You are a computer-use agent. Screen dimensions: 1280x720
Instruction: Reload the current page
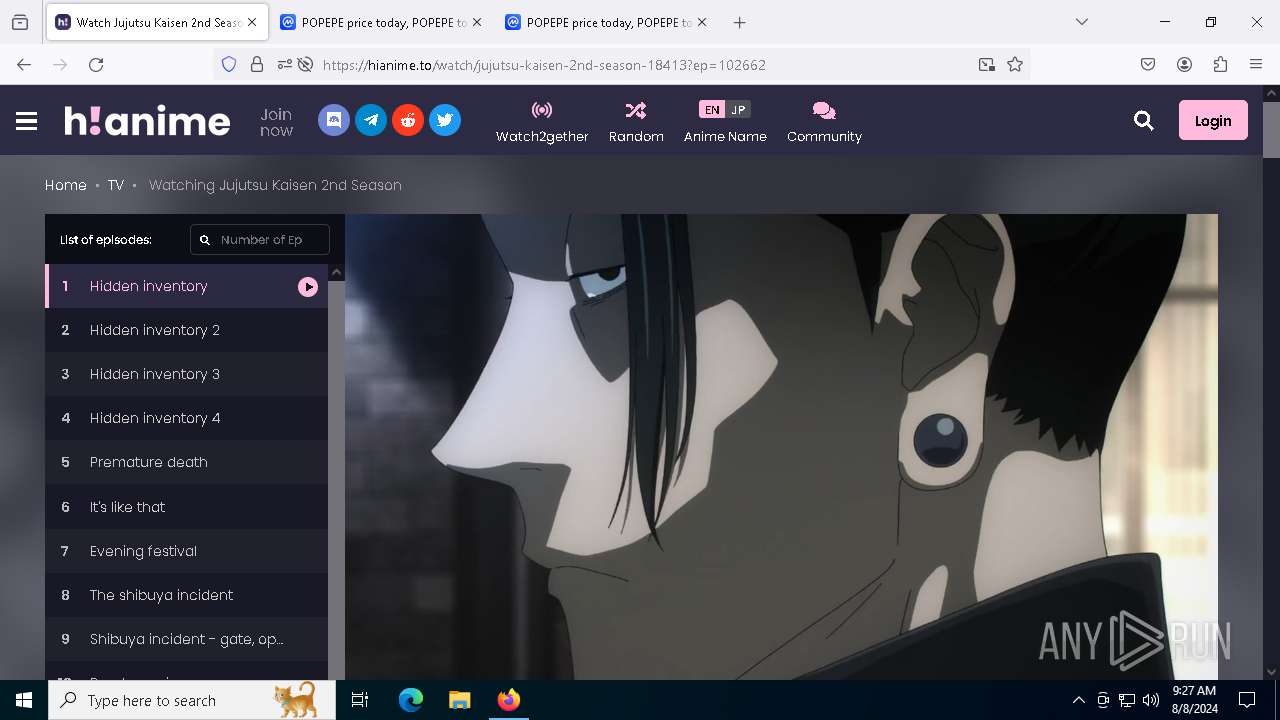tap(96, 64)
